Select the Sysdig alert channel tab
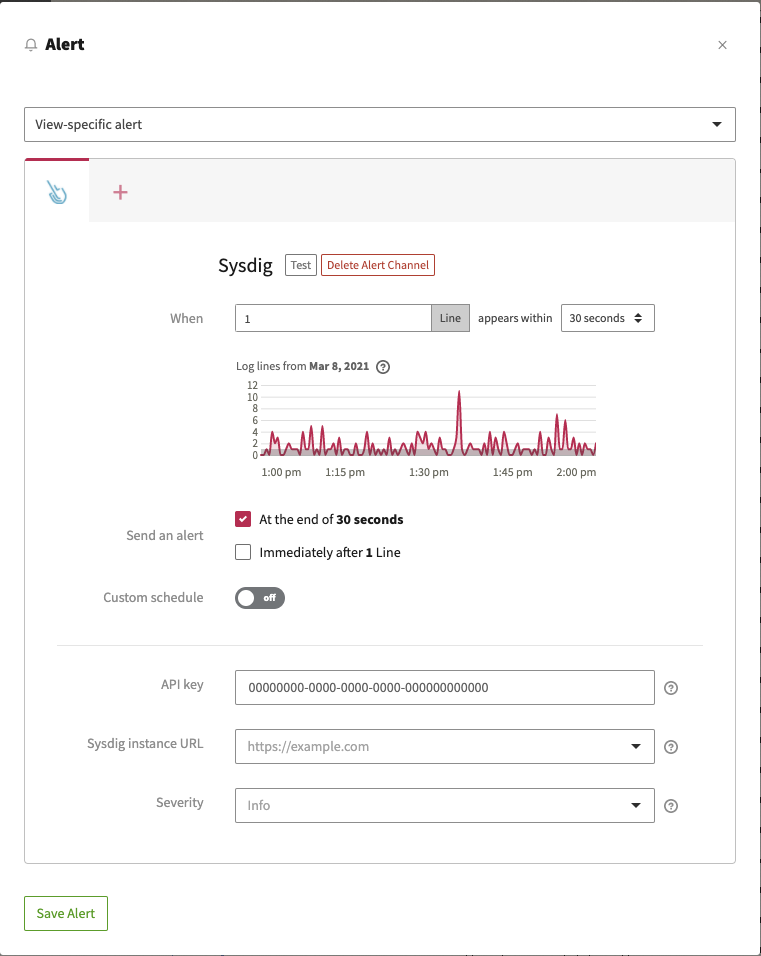 click(57, 191)
